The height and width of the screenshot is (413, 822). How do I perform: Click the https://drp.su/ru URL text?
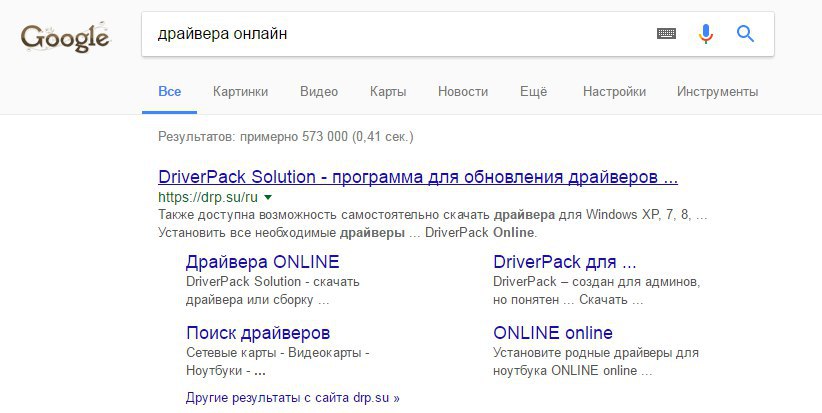208,198
